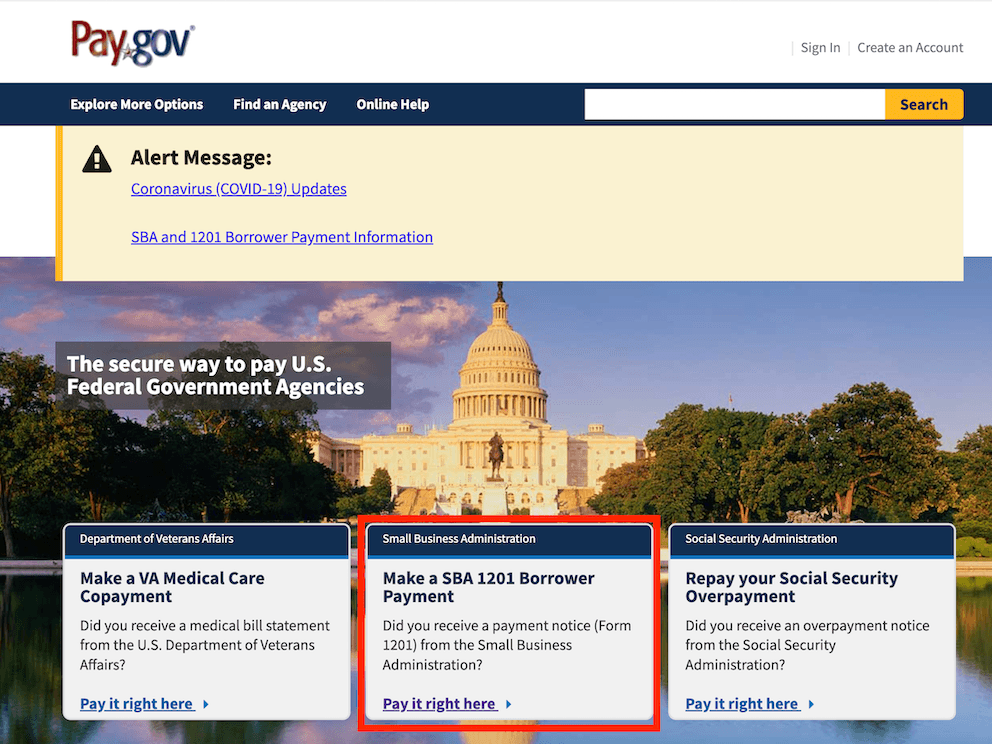992x744 pixels.
Task: Click 'Pay it right here' for Social Security
Action: coord(742,704)
